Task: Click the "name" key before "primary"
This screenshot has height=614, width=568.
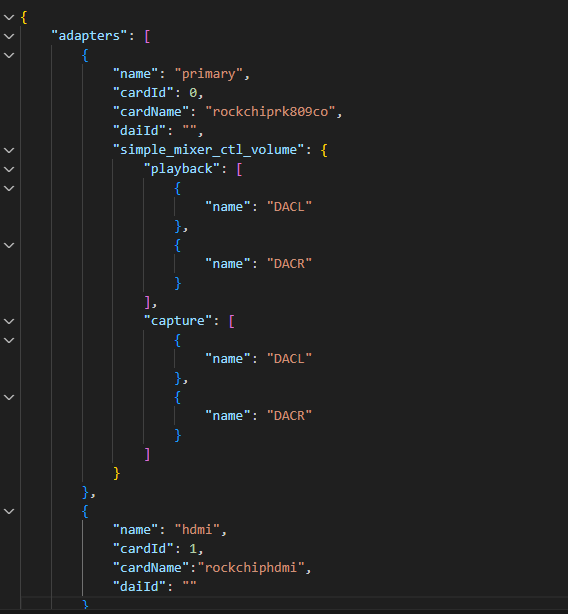Action: coord(135,74)
